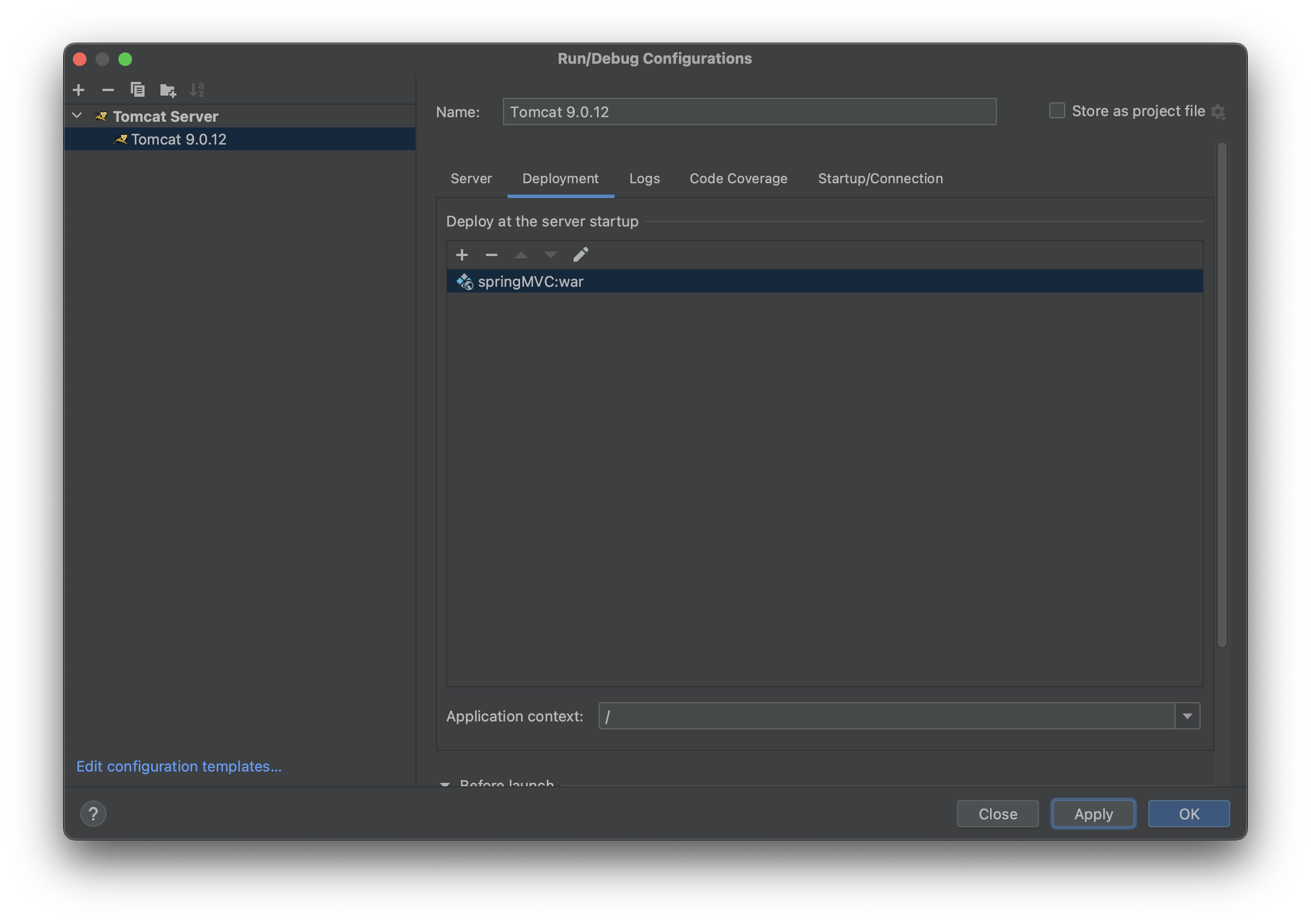Screen dimensions: 1311x924
Task: Click the Name input field
Action: [x=749, y=112]
